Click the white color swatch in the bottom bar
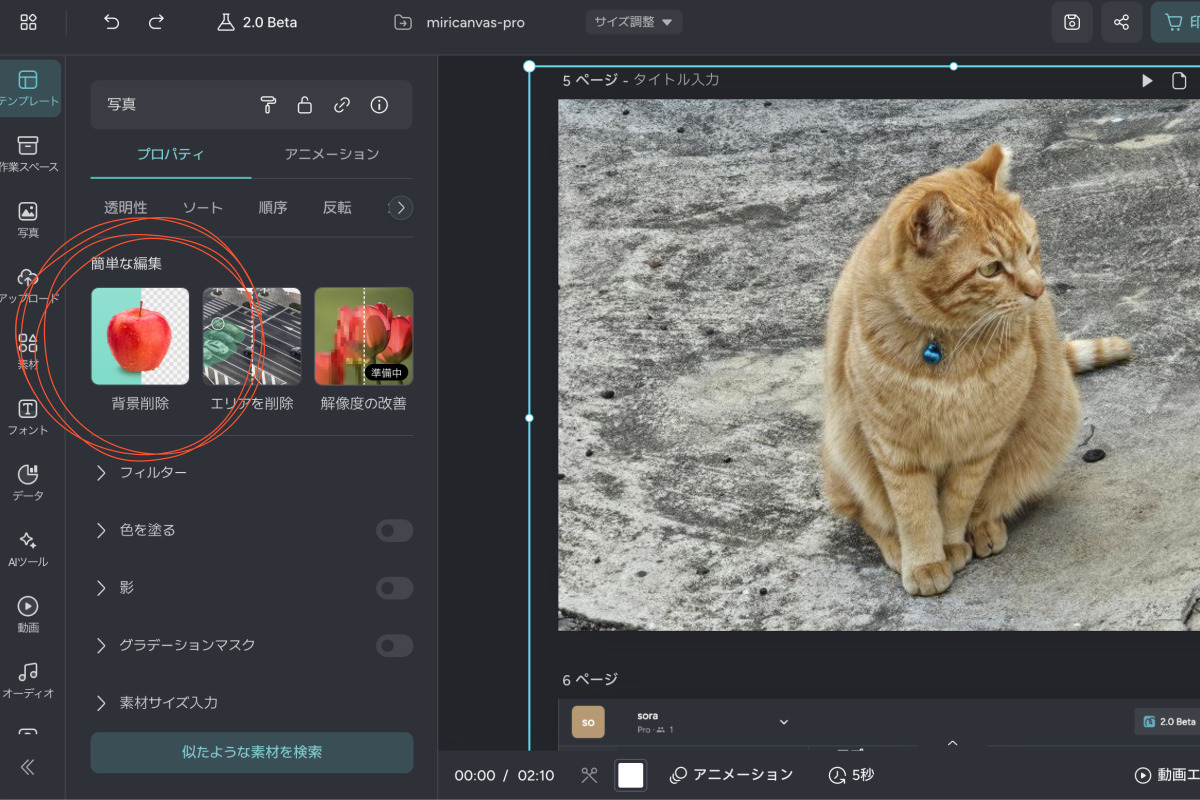 click(x=631, y=774)
